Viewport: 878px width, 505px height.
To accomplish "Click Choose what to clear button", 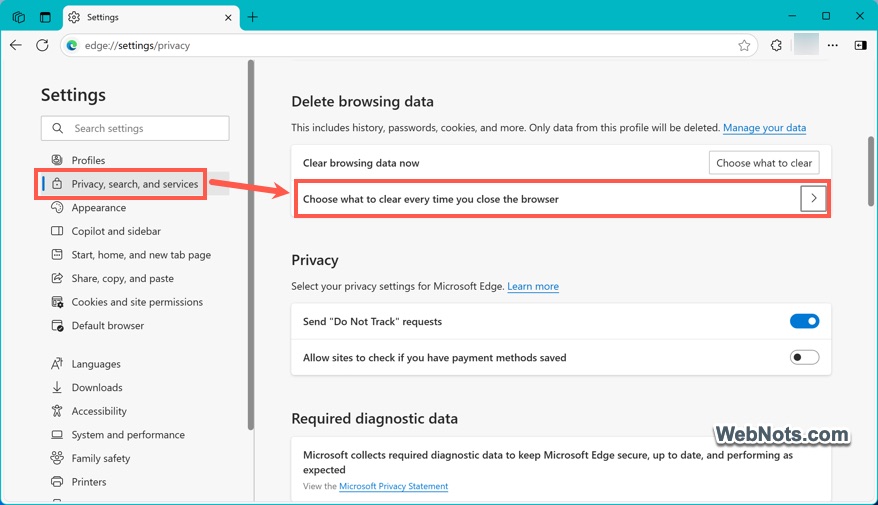I will tap(764, 163).
